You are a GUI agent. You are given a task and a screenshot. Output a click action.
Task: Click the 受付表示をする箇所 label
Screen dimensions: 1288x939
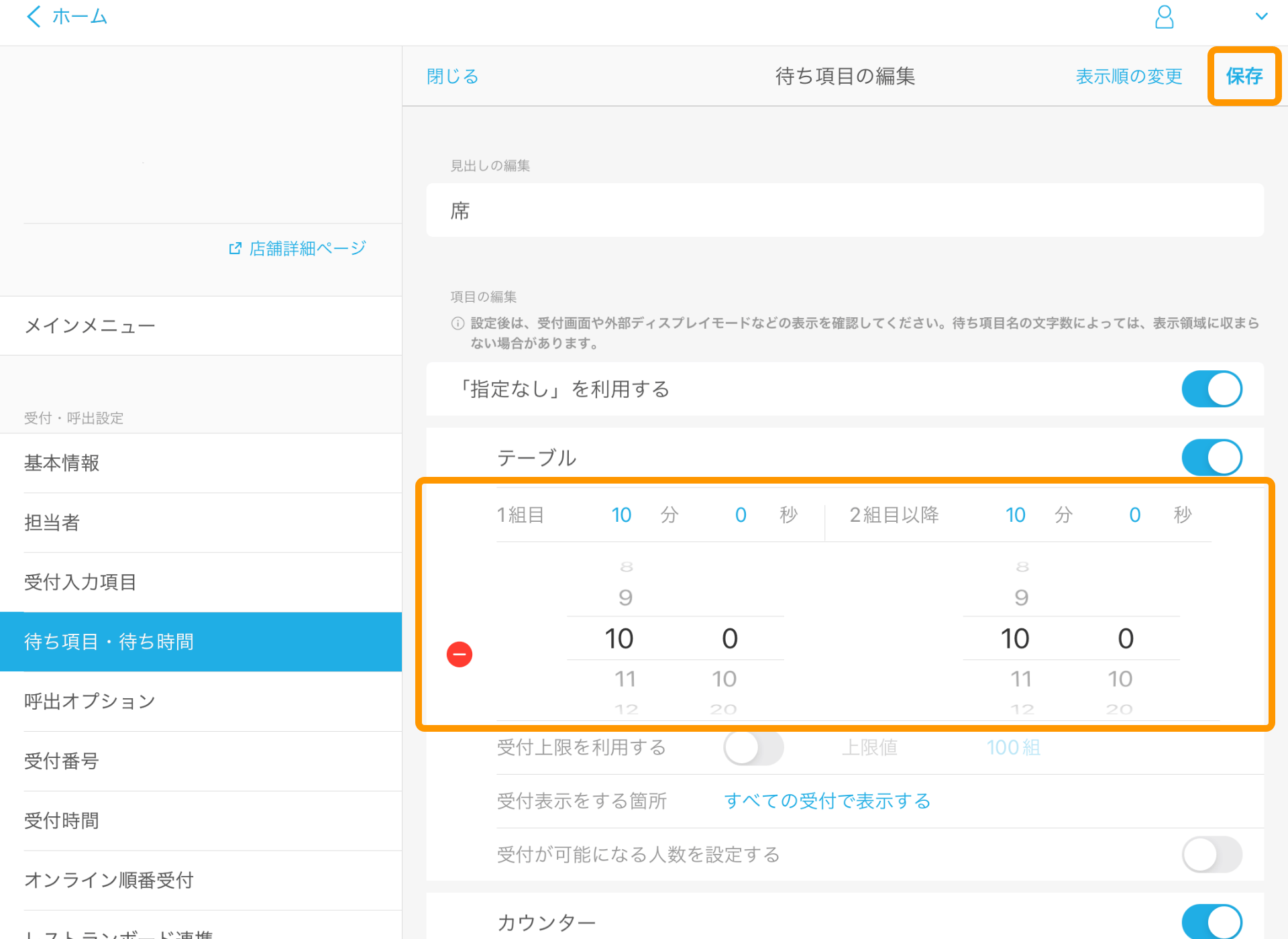click(x=582, y=801)
